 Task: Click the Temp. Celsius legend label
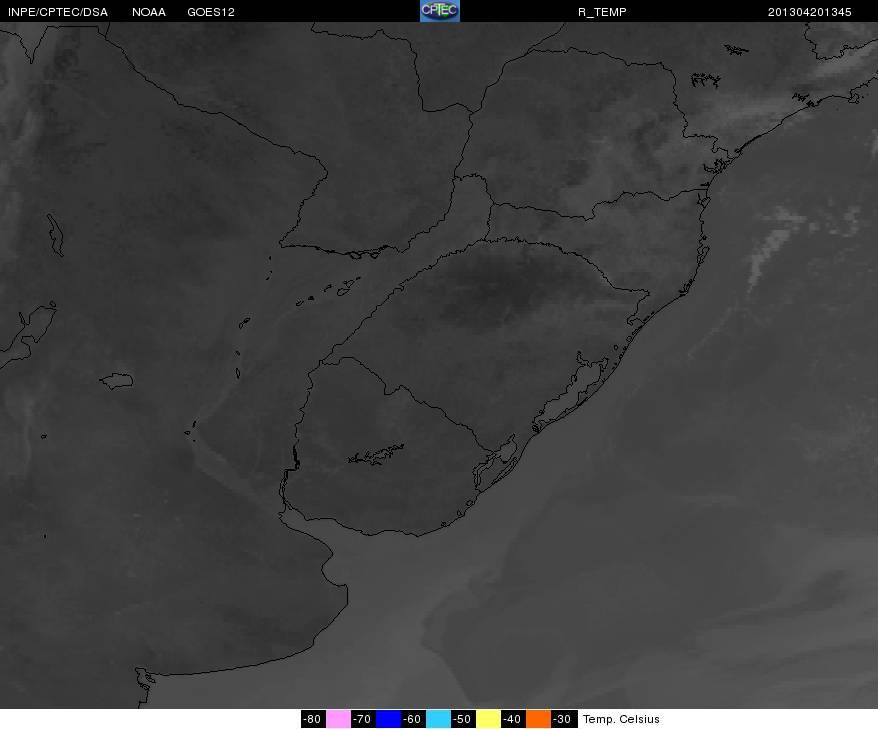[x=621, y=719]
